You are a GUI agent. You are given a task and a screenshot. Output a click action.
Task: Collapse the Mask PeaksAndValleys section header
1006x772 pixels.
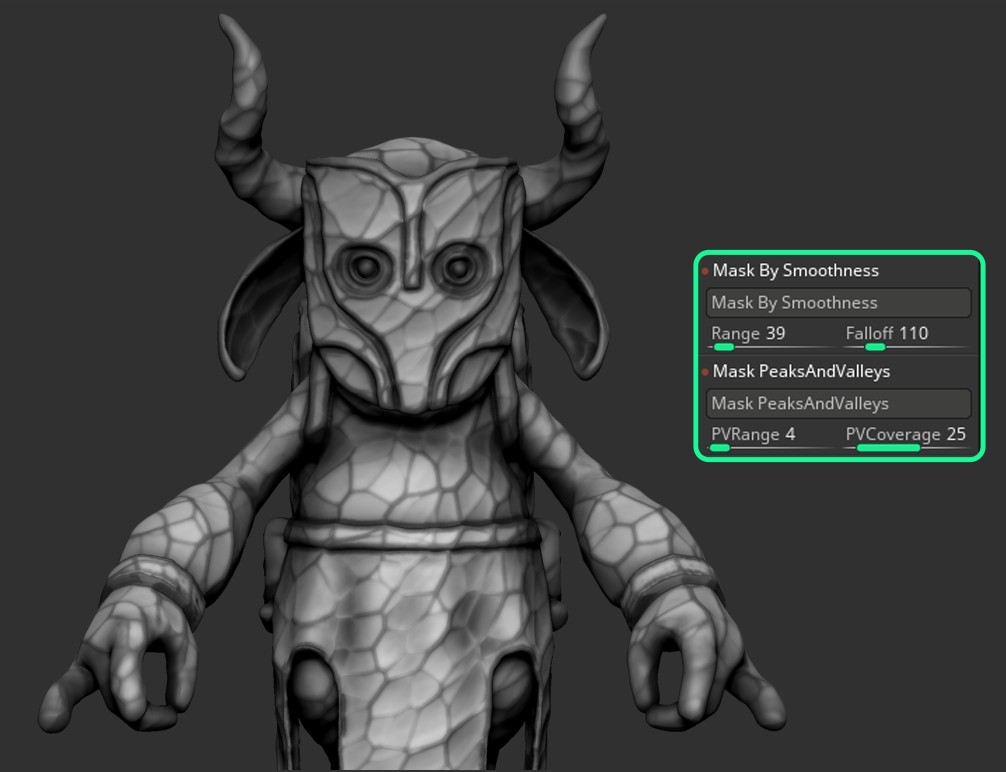click(x=801, y=372)
